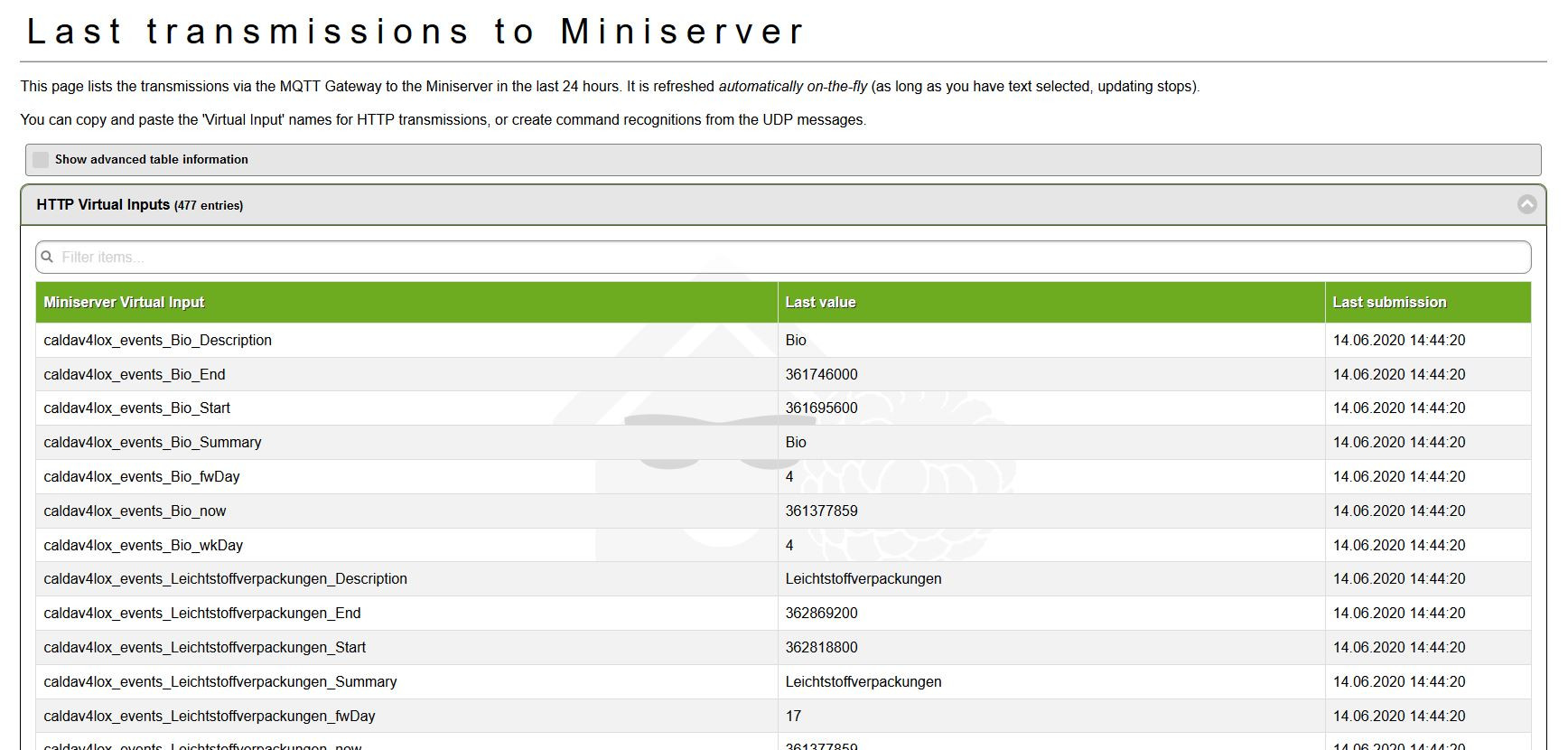Click the value Bio in the Bio_Description row
The width and height of the screenshot is (1568, 750).
tap(796, 341)
